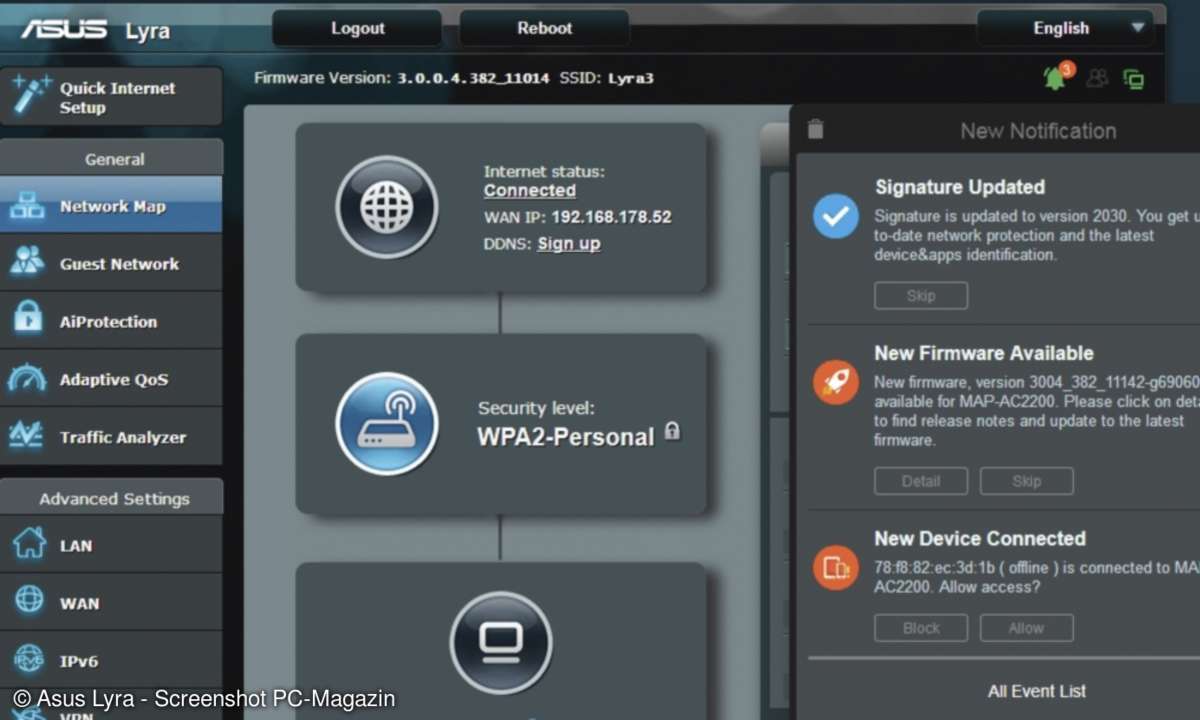Click Detail for New Firmware Available

921,481
